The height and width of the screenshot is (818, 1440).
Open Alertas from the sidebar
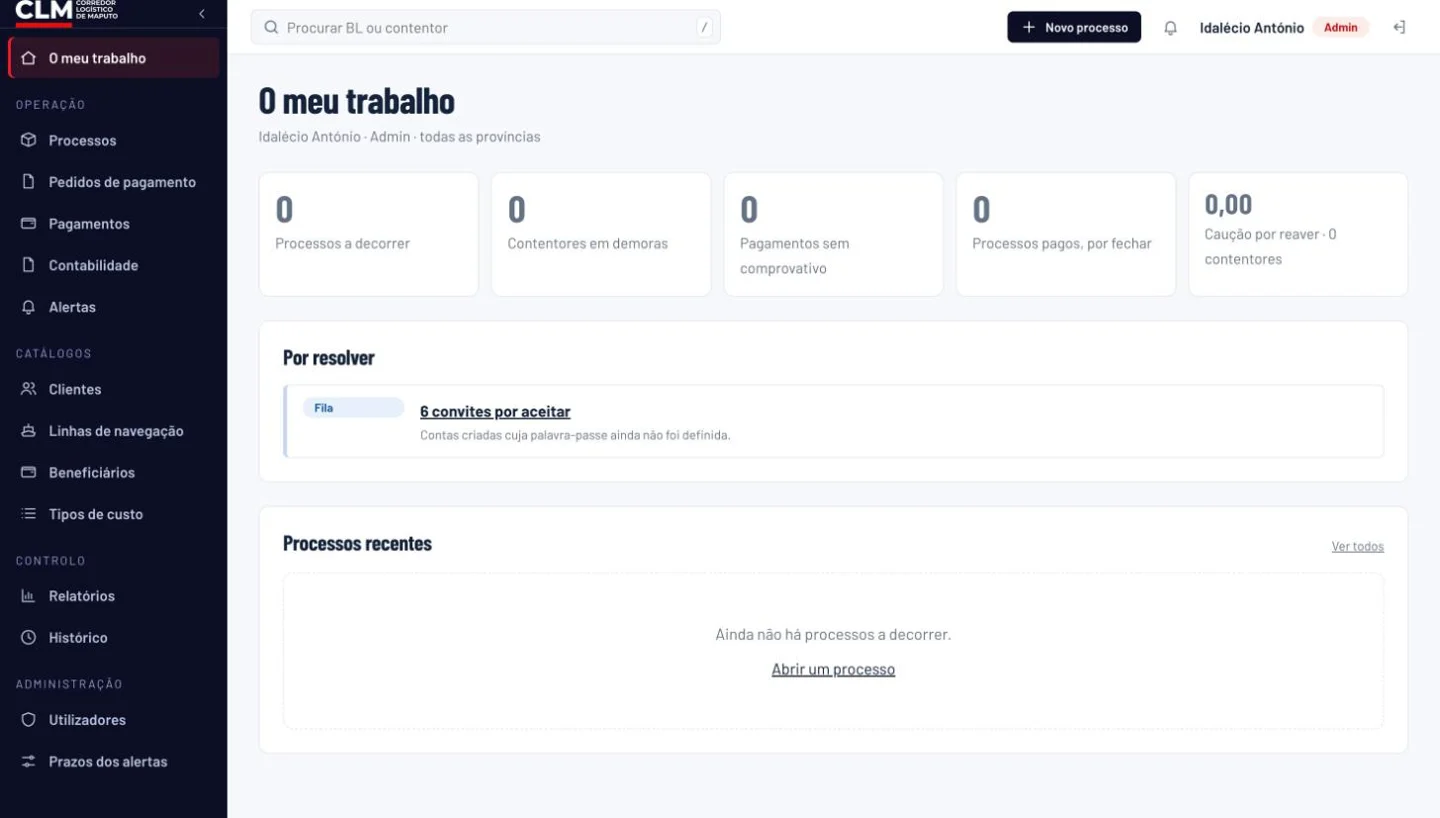113,307
